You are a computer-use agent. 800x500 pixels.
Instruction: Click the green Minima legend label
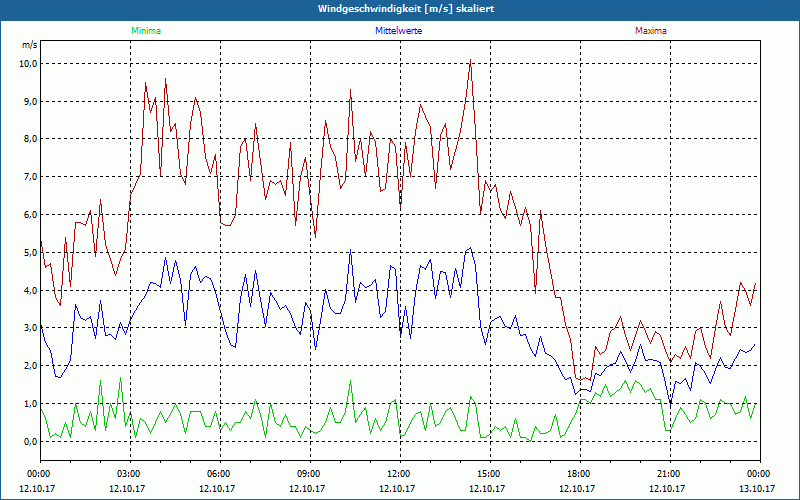point(146,31)
